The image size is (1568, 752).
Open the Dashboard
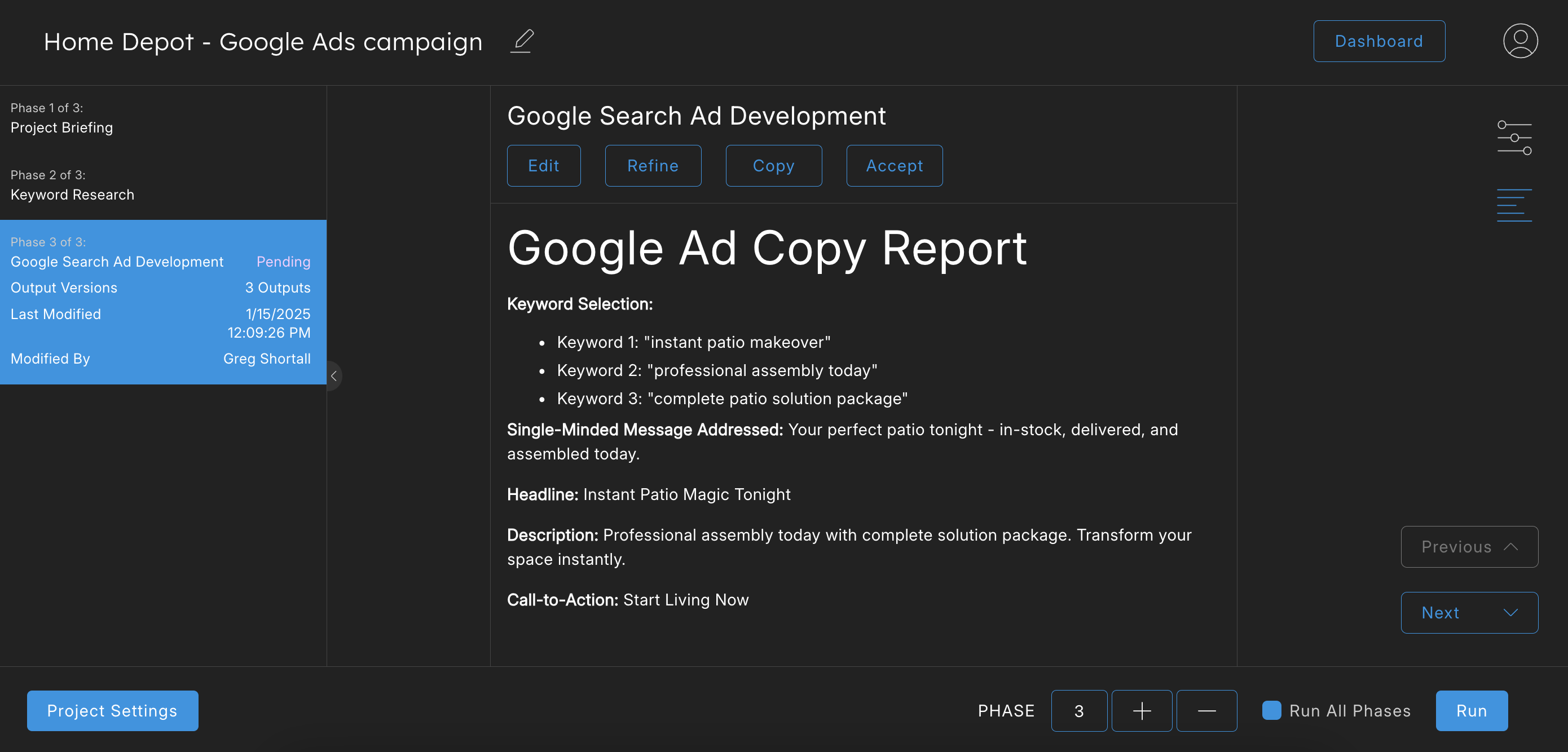[x=1378, y=41]
